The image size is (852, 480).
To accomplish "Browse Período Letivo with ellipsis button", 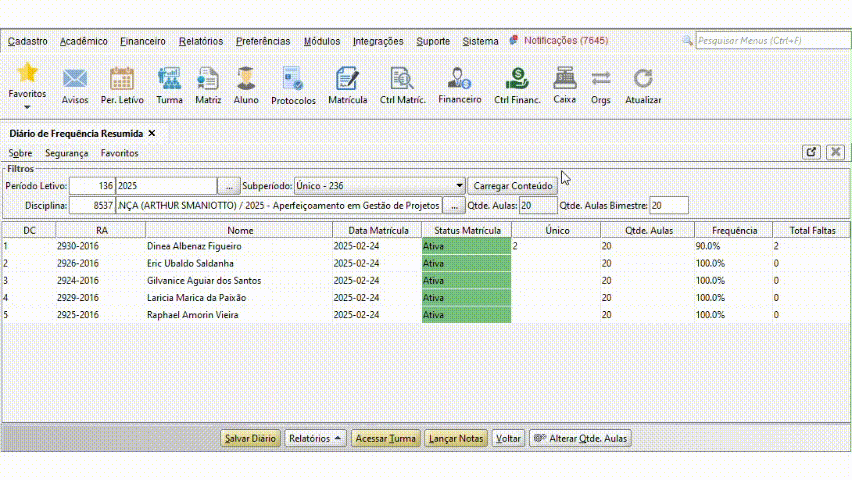I will point(229,186).
